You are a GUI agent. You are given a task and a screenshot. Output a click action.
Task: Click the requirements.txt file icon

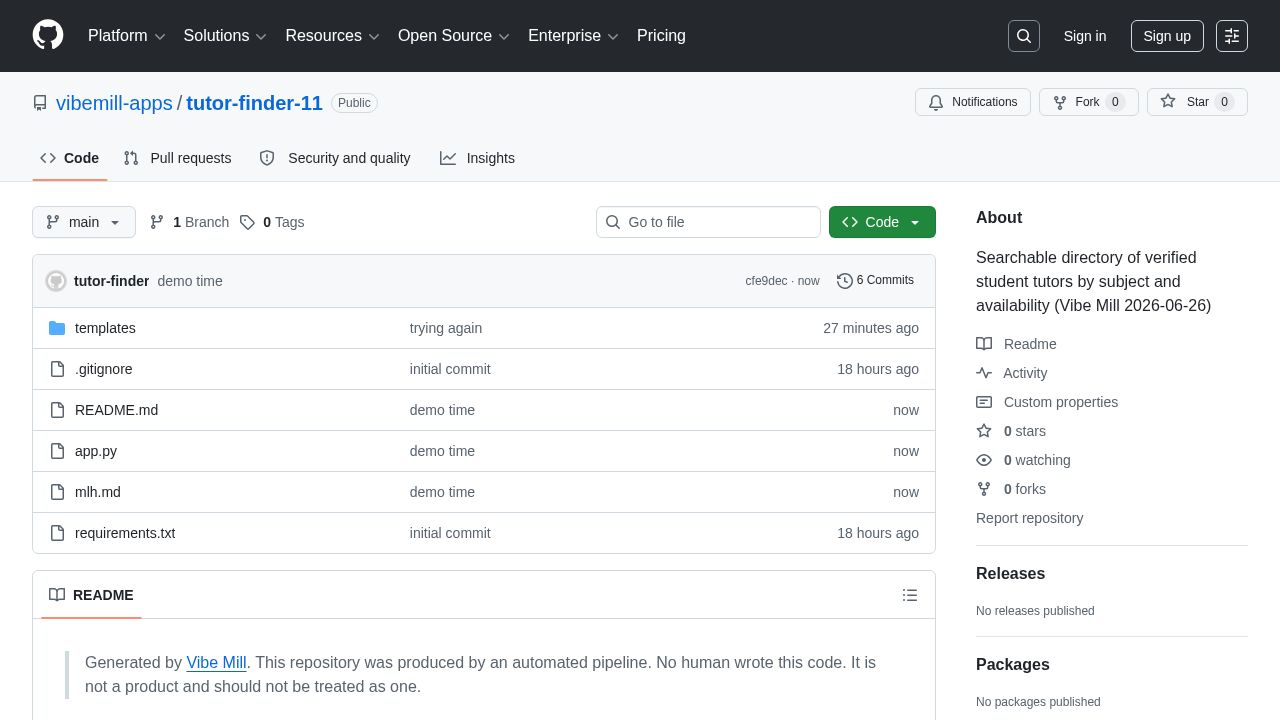[x=57, y=533]
